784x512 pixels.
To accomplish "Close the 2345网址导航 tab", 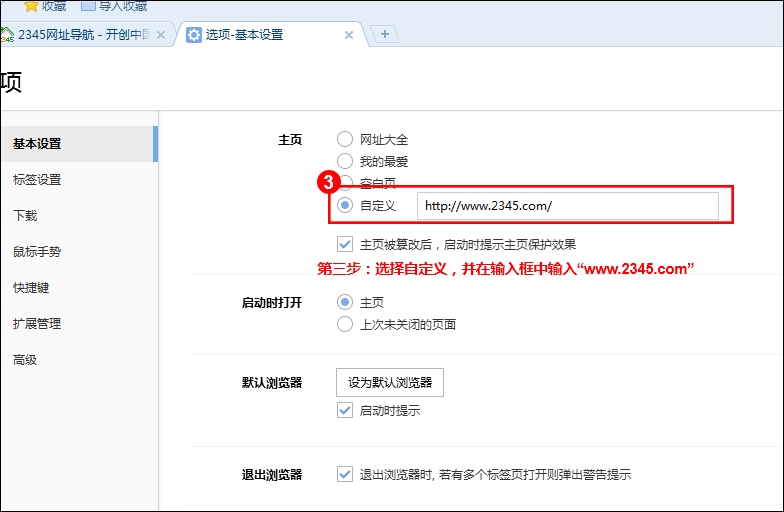I will coord(161,35).
